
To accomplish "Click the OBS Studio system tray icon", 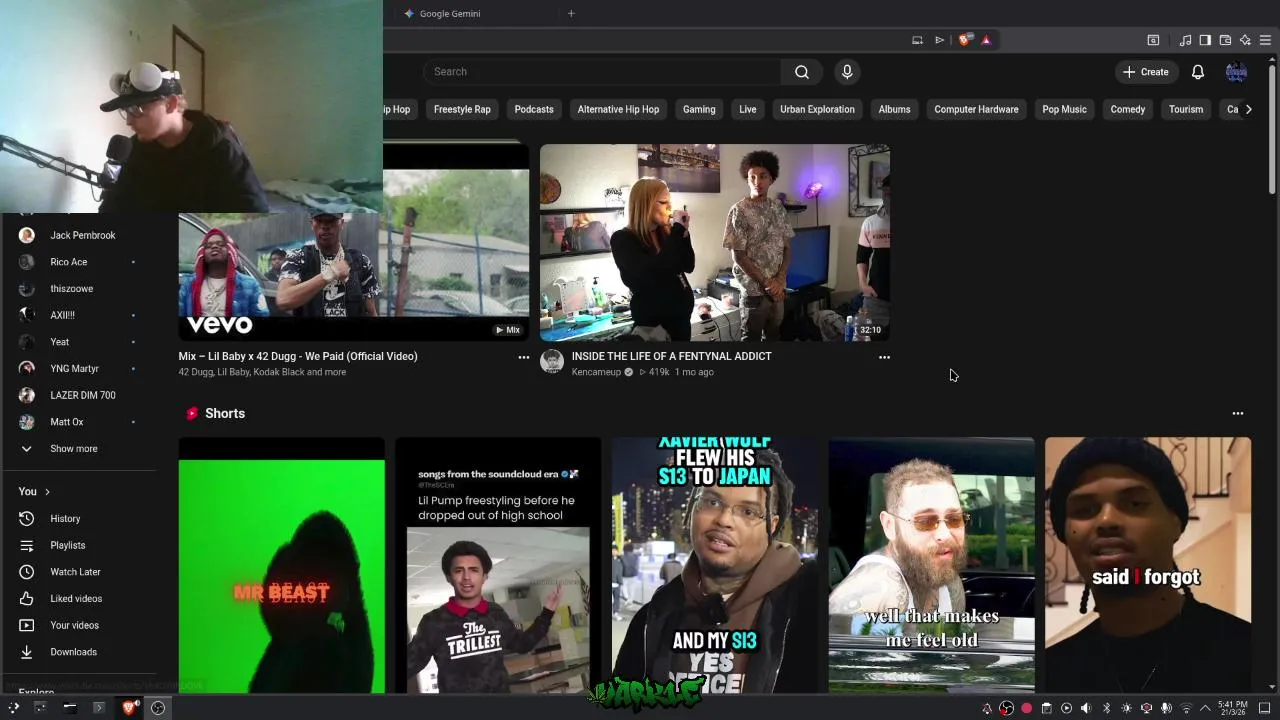I will [1006, 708].
